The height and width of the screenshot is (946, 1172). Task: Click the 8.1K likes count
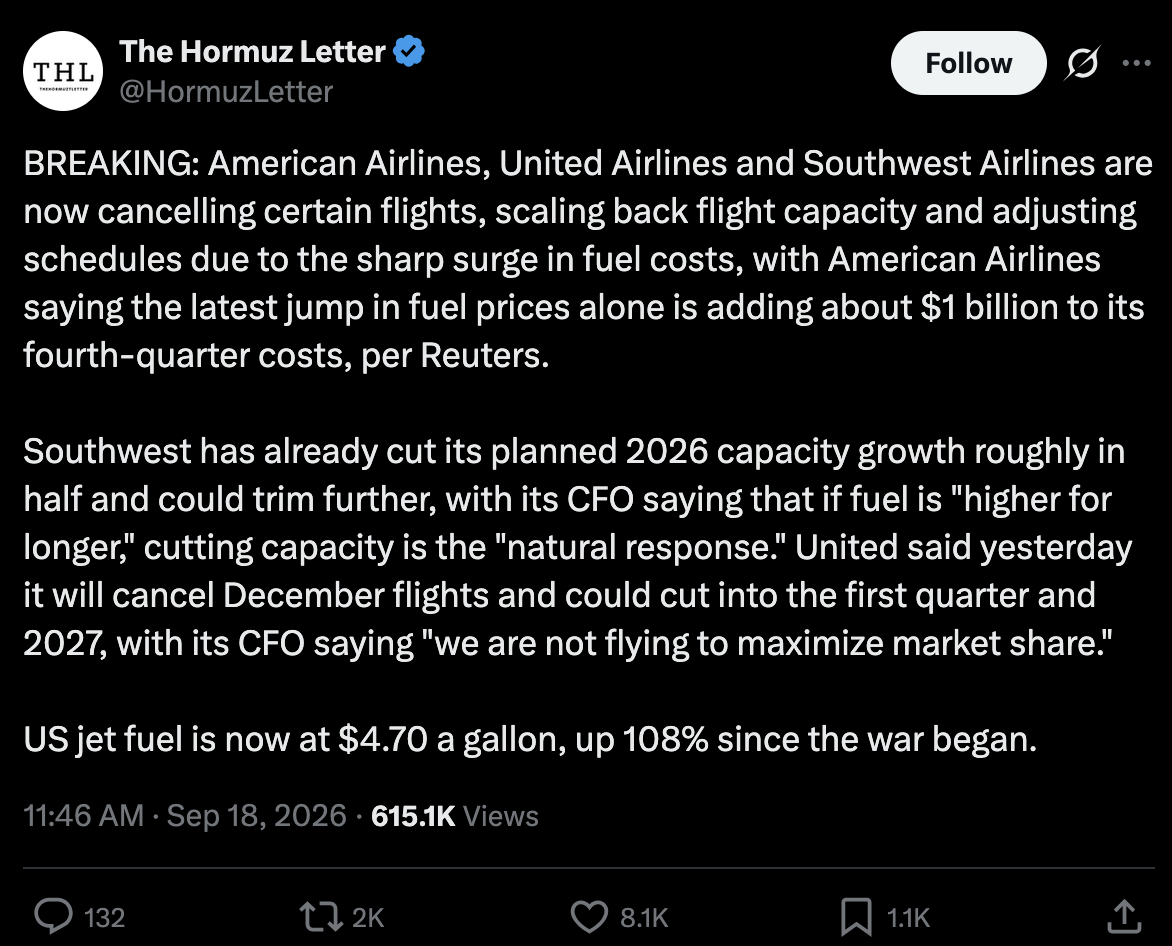(x=644, y=918)
